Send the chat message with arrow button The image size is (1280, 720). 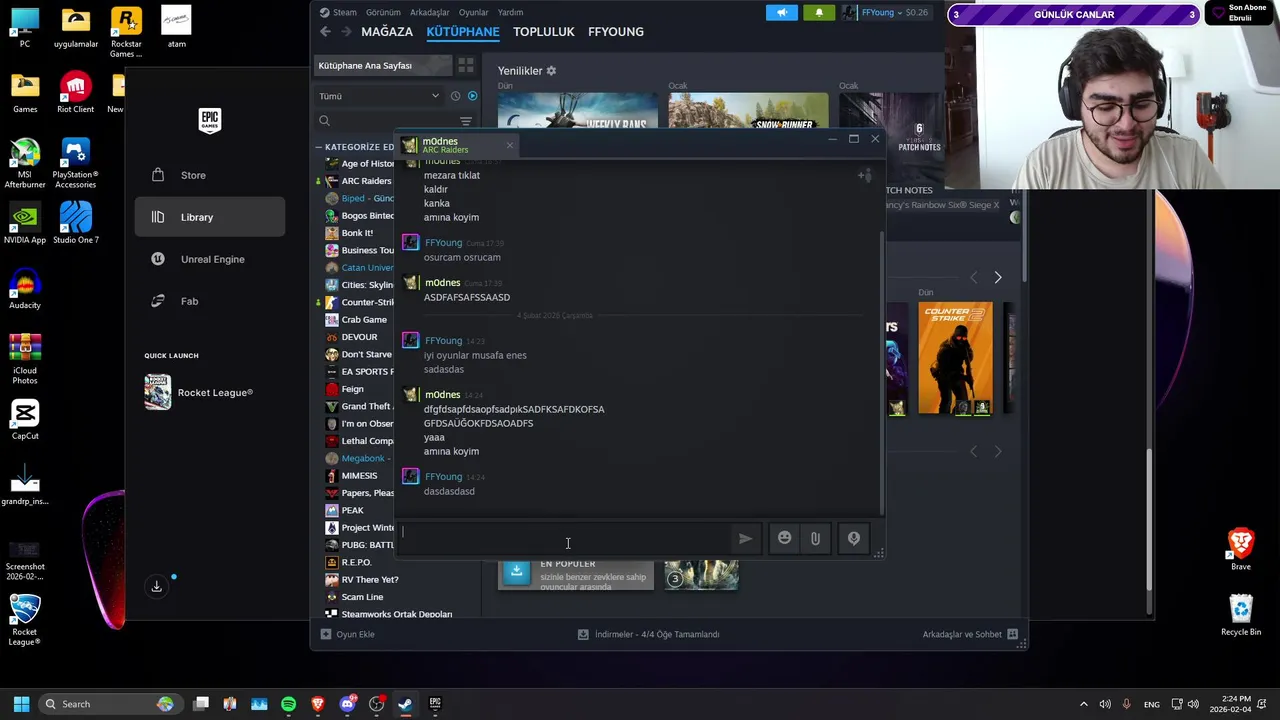745,538
